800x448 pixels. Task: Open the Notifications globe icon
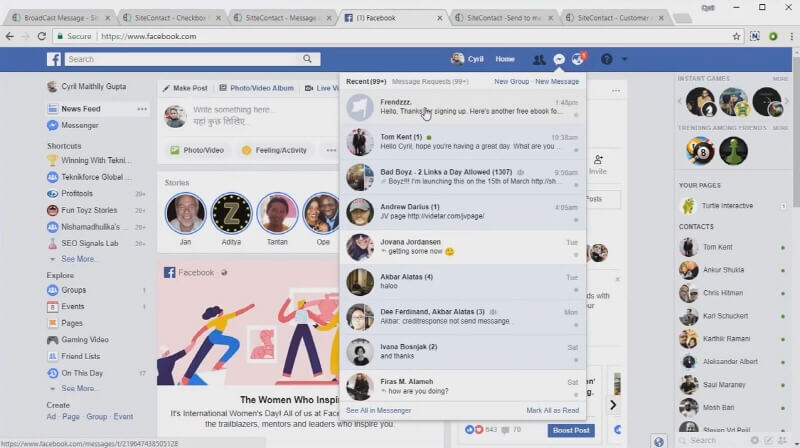pyautogui.click(x=578, y=60)
